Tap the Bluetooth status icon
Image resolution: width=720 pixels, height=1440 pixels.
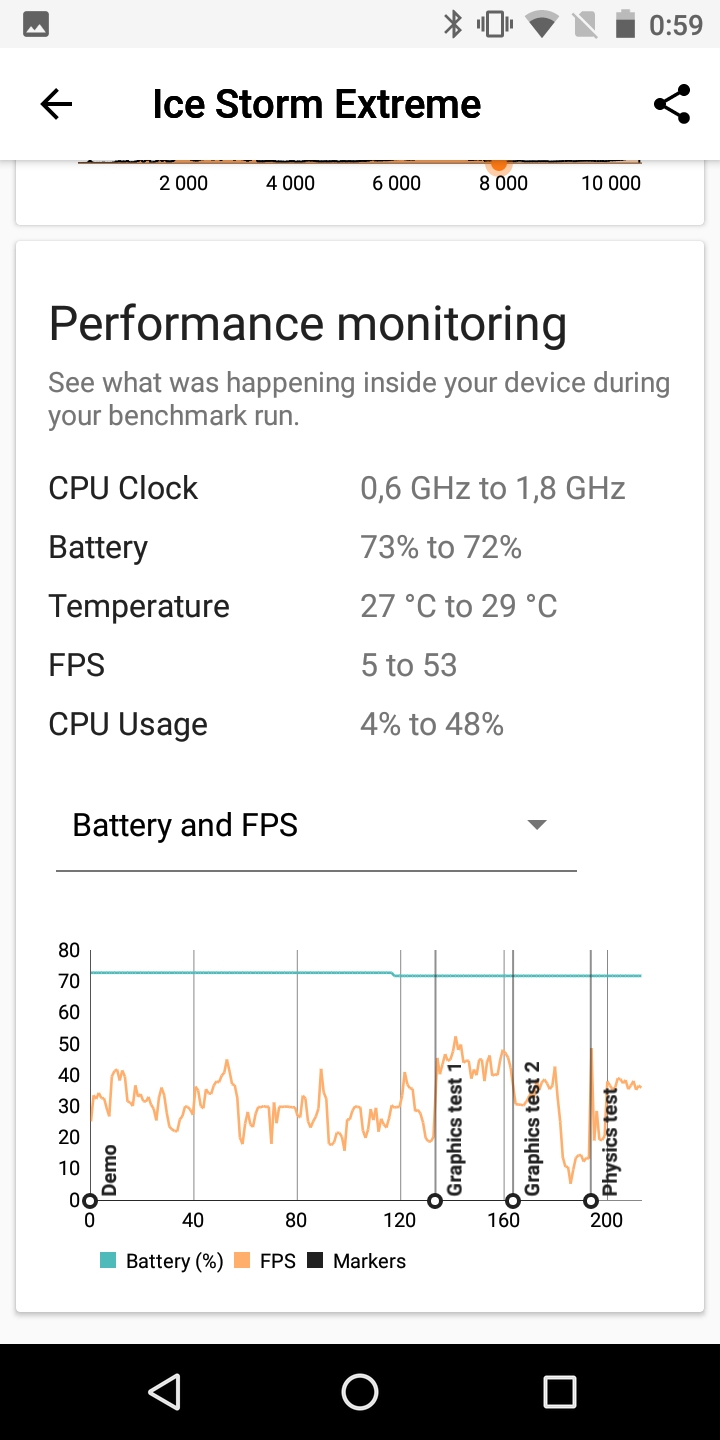tap(453, 24)
